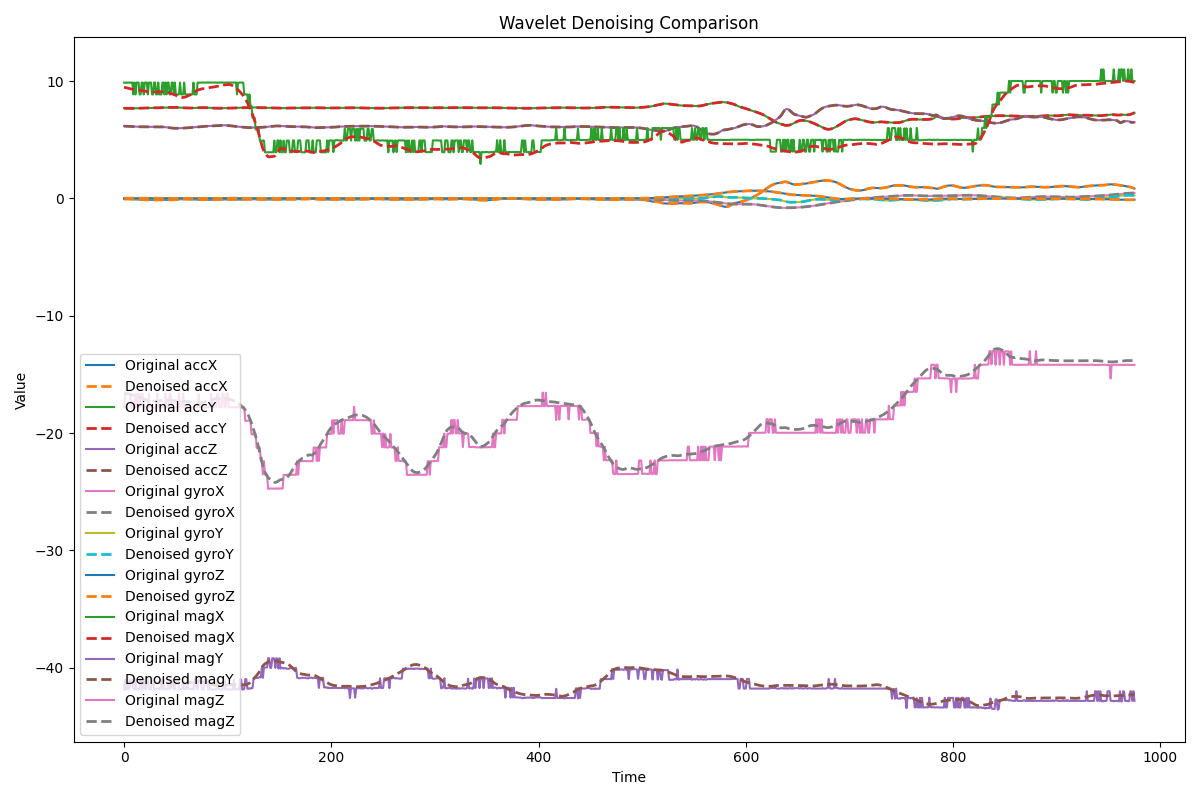Click the 'Denoised magZ' legend label

[x=179, y=722]
